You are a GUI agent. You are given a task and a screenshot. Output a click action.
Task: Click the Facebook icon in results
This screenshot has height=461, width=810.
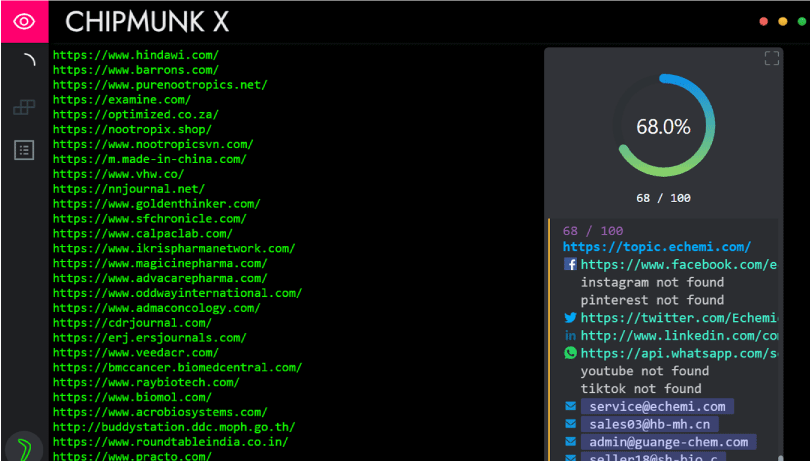[x=570, y=265]
